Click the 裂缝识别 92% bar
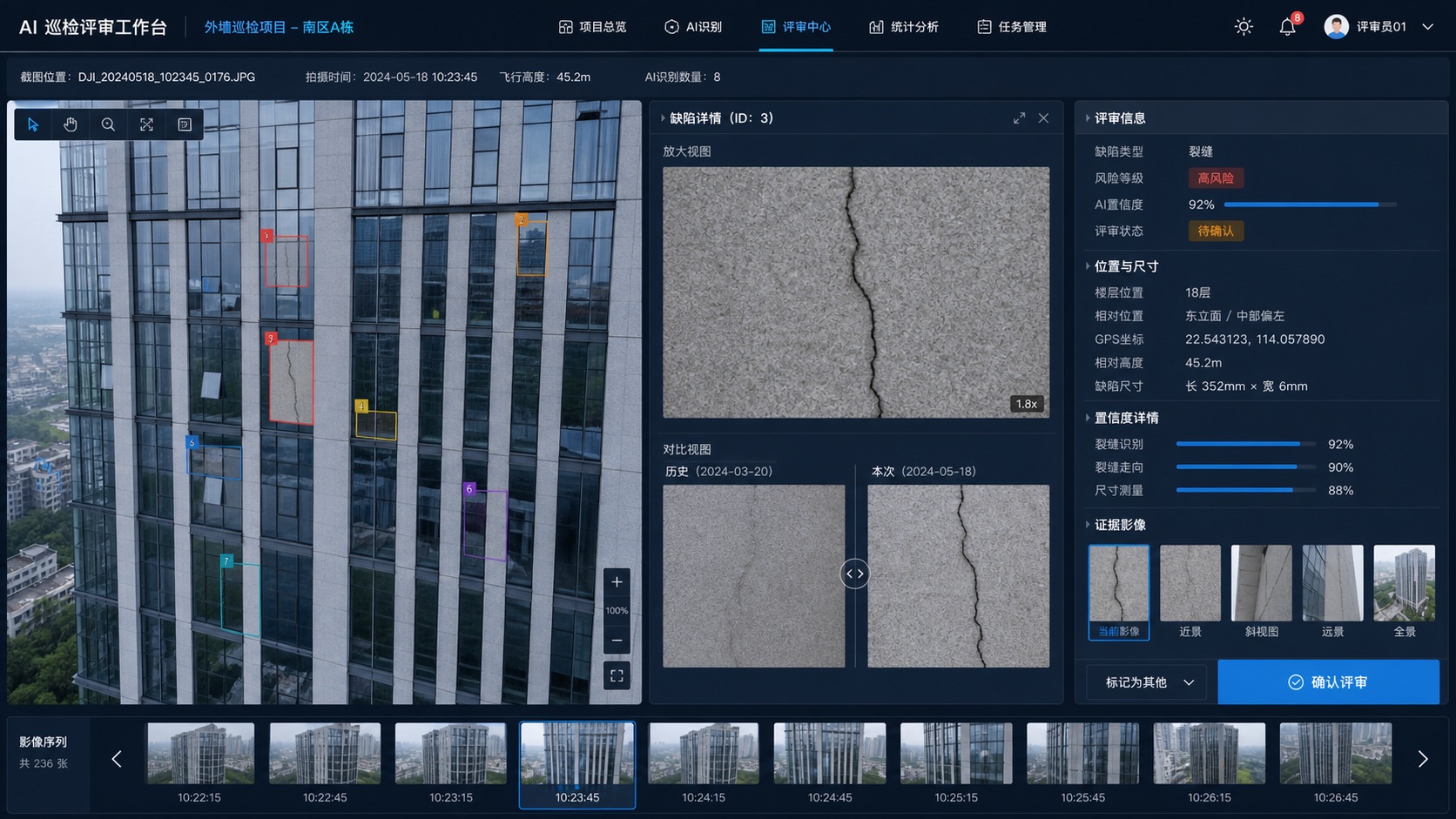This screenshot has width=1456, height=819. 1245,444
